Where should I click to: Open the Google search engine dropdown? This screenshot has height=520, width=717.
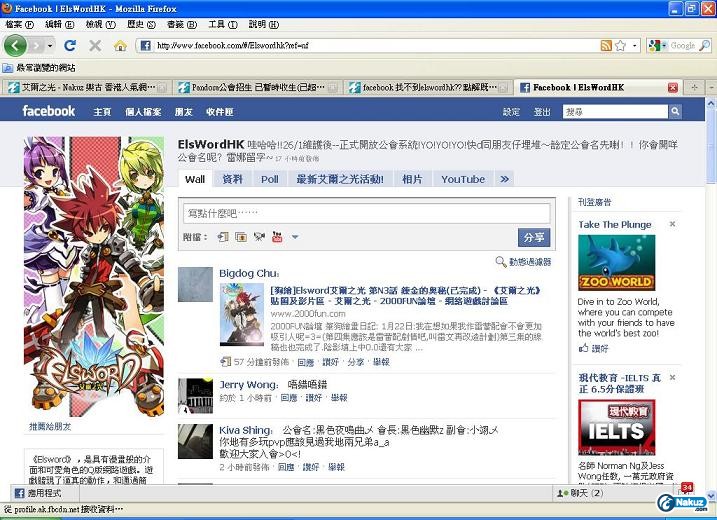(659, 46)
